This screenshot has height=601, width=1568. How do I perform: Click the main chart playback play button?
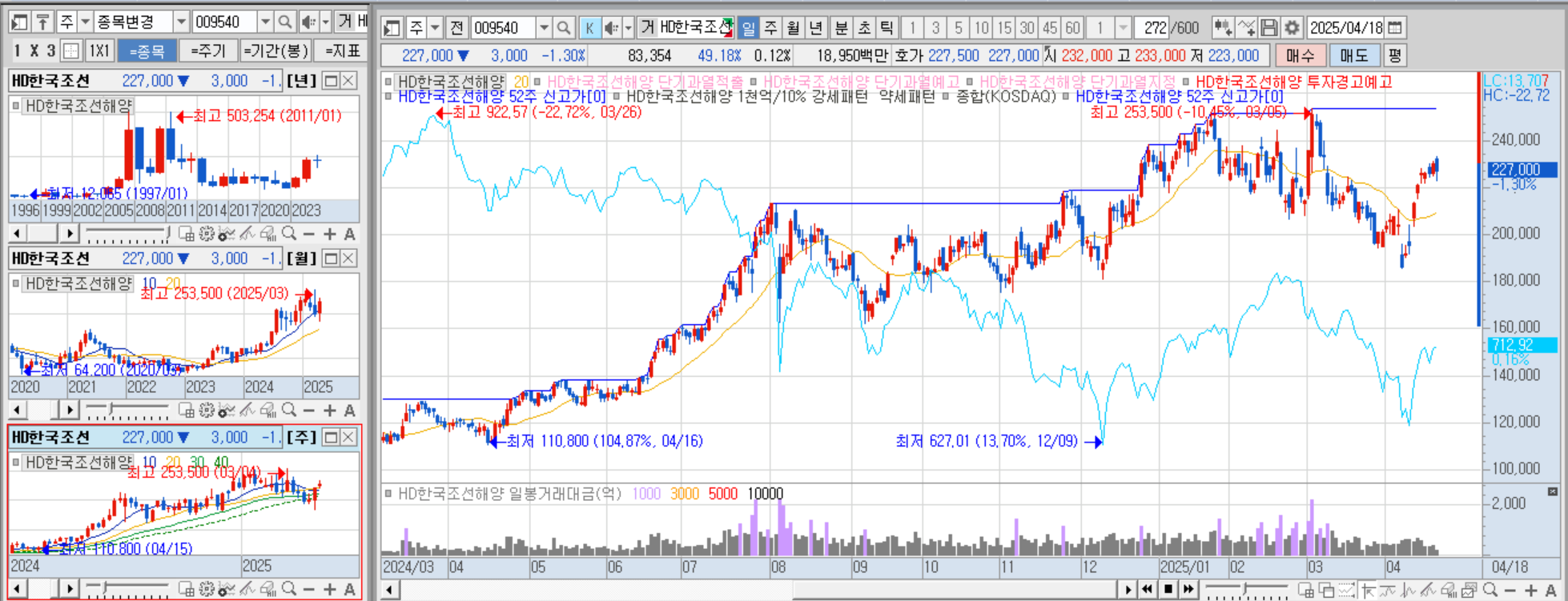point(1128,590)
